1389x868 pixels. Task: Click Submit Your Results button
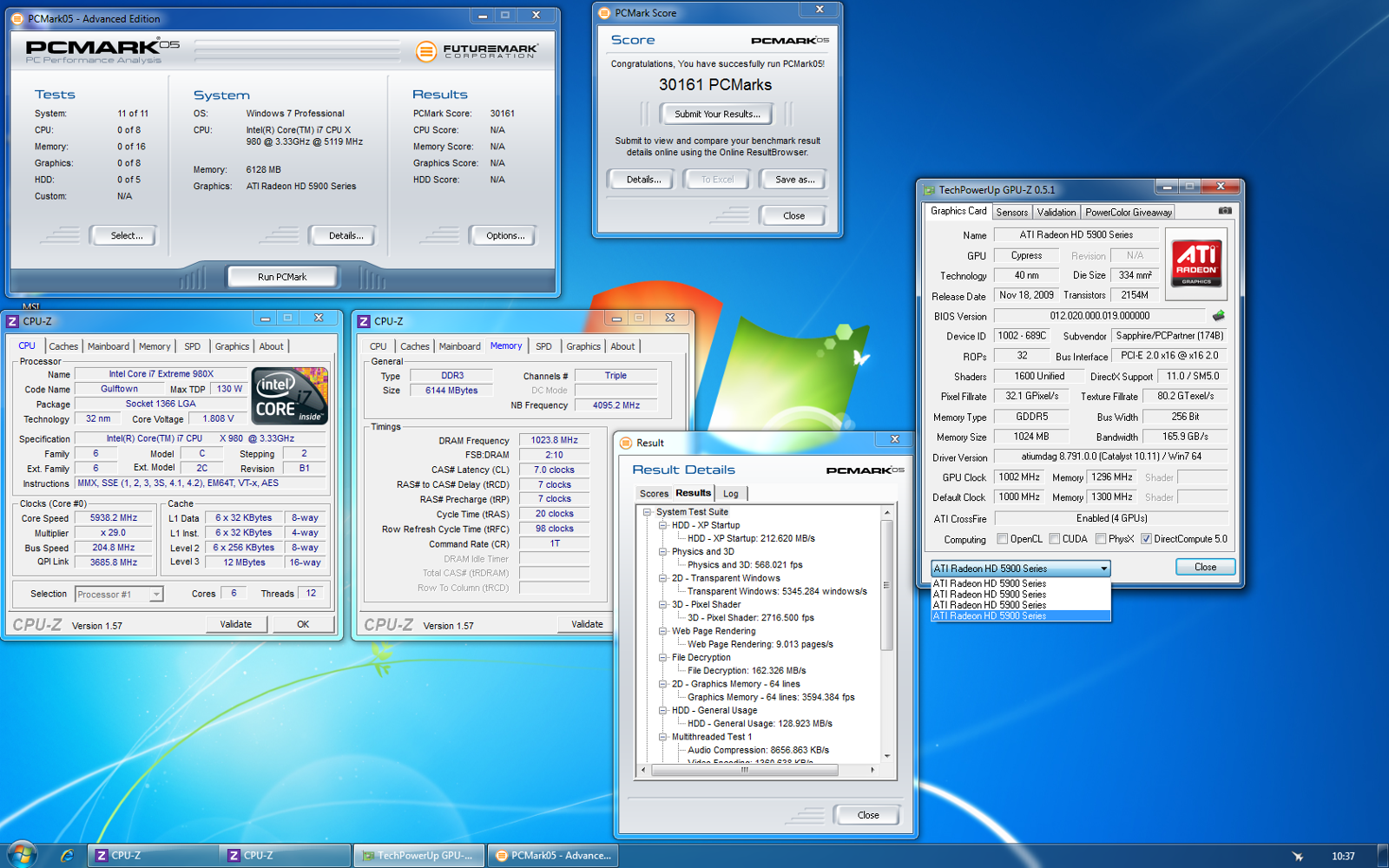[717, 114]
